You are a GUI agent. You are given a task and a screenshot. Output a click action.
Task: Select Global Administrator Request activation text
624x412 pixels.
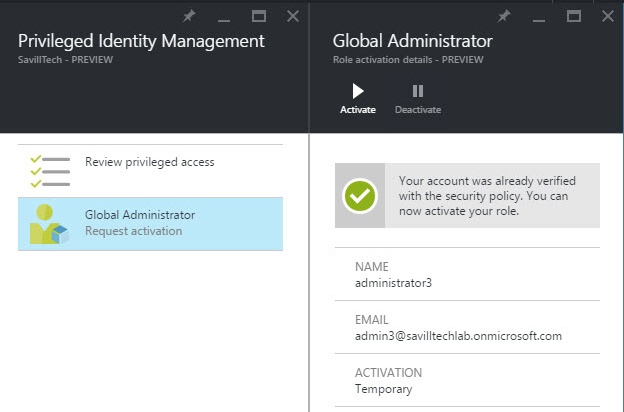(x=140, y=222)
